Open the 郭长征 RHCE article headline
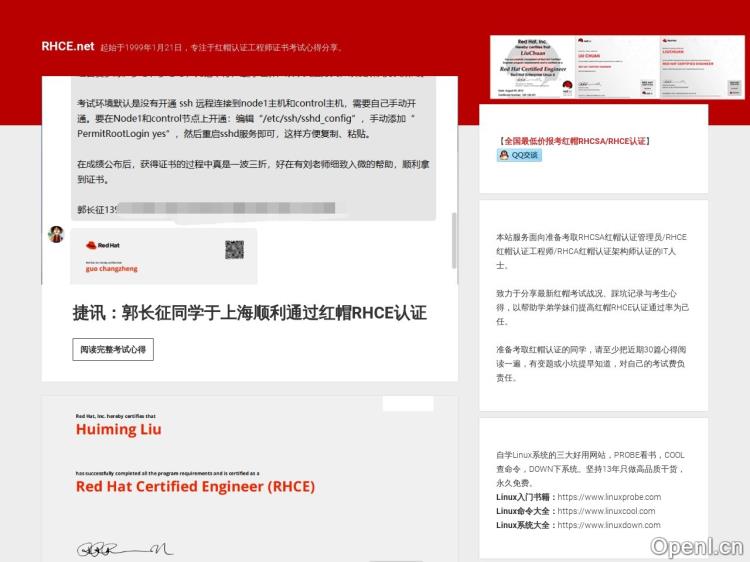 [x=249, y=312]
